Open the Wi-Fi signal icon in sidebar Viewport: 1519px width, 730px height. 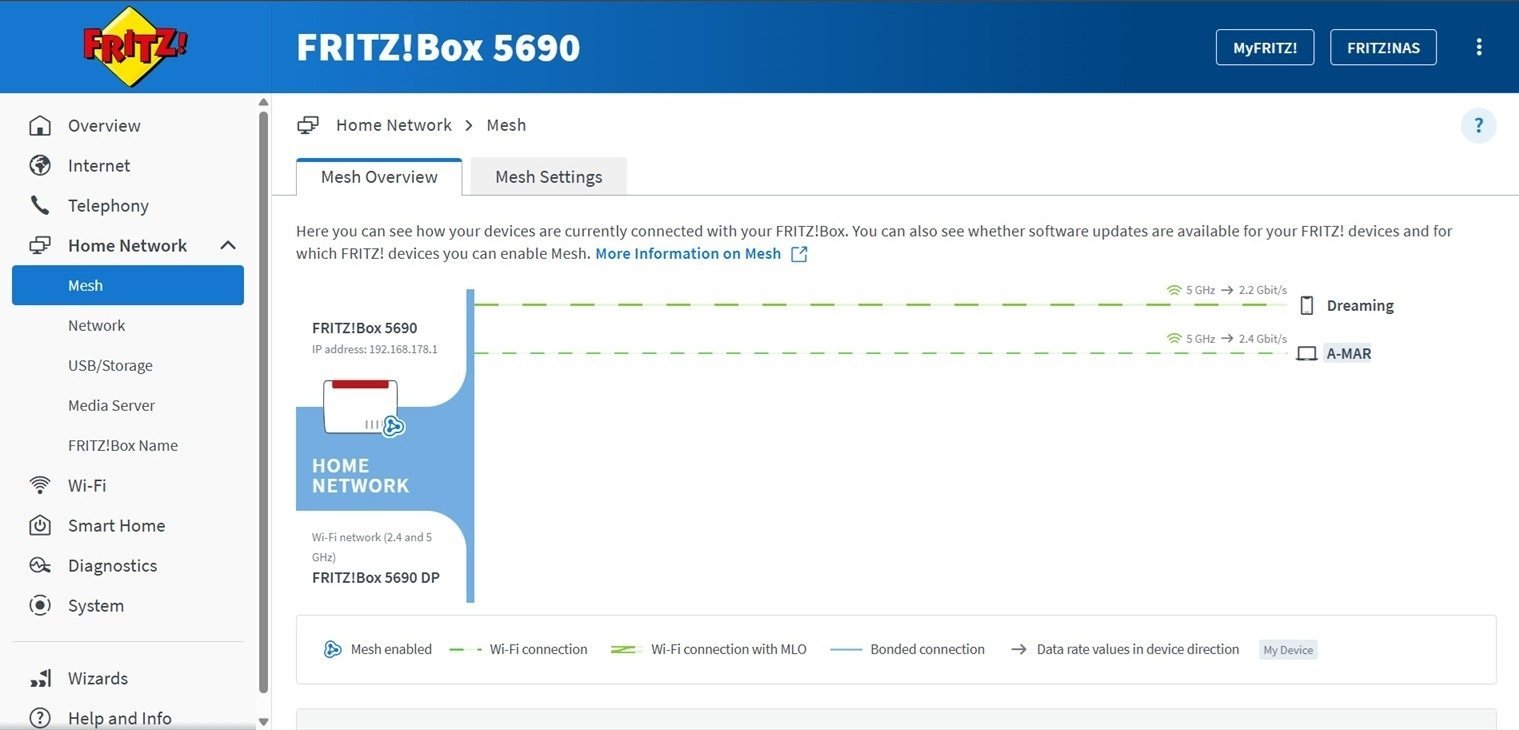[40, 486]
